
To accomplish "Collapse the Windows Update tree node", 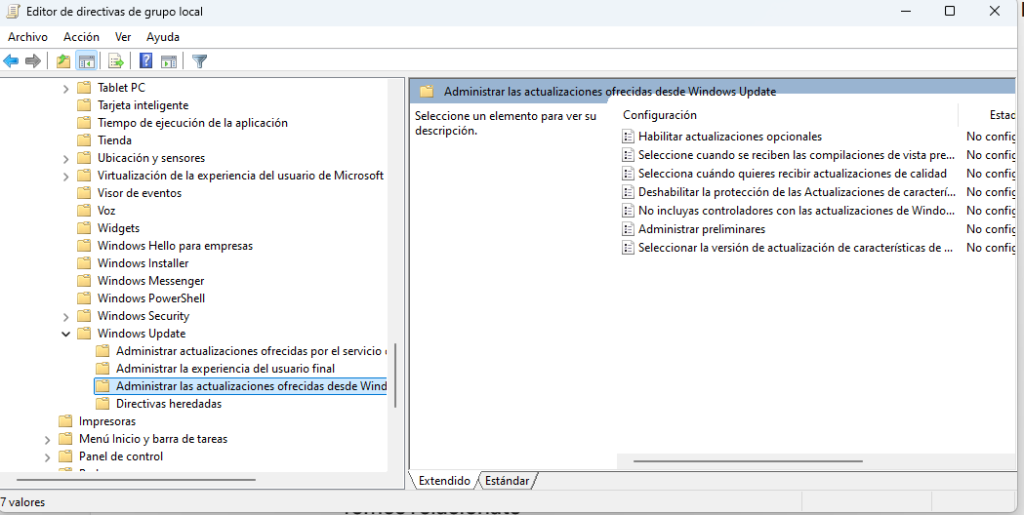I will pyautogui.click(x=66, y=334).
